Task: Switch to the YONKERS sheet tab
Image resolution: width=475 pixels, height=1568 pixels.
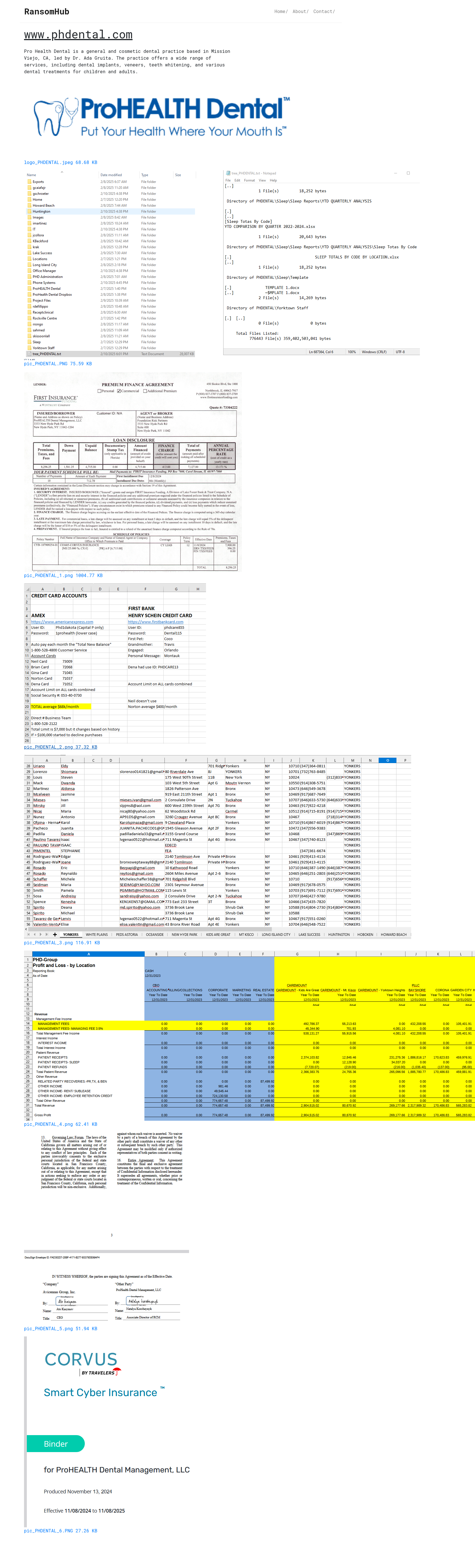Action: point(71,934)
